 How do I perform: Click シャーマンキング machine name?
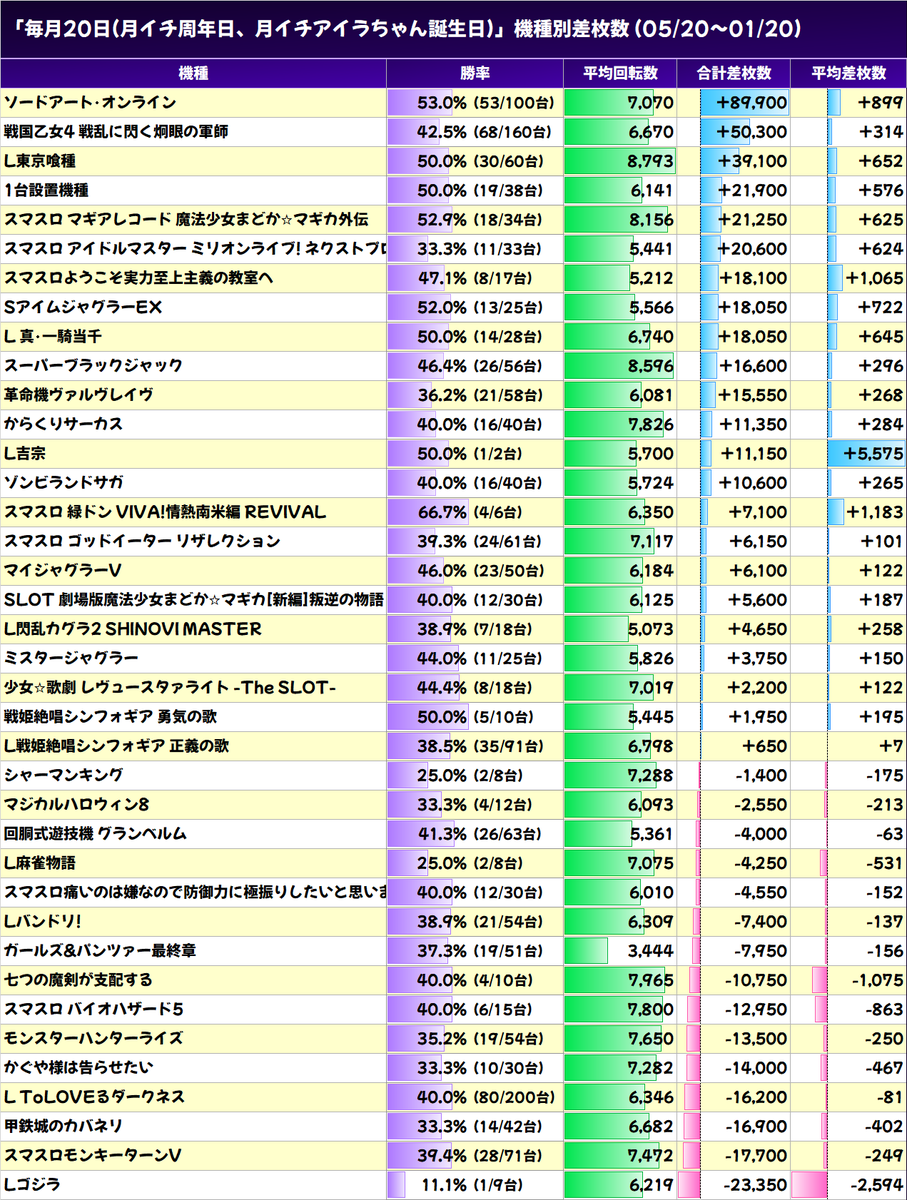coord(64,775)
